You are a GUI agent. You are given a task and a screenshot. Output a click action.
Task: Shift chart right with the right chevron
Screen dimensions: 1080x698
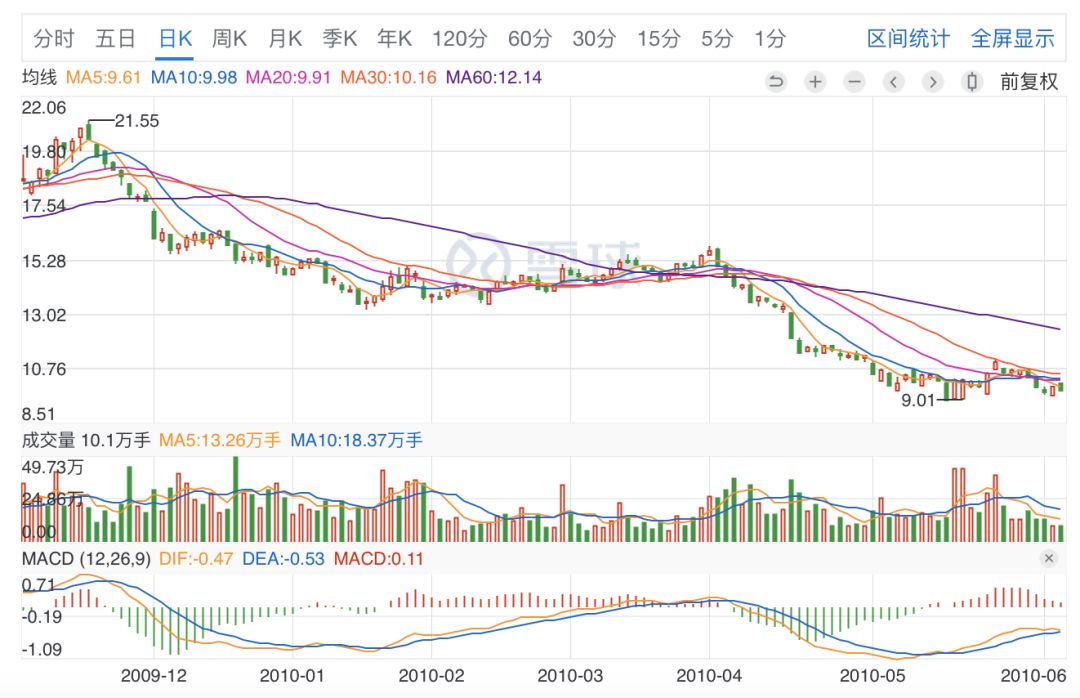coord(933,82)
